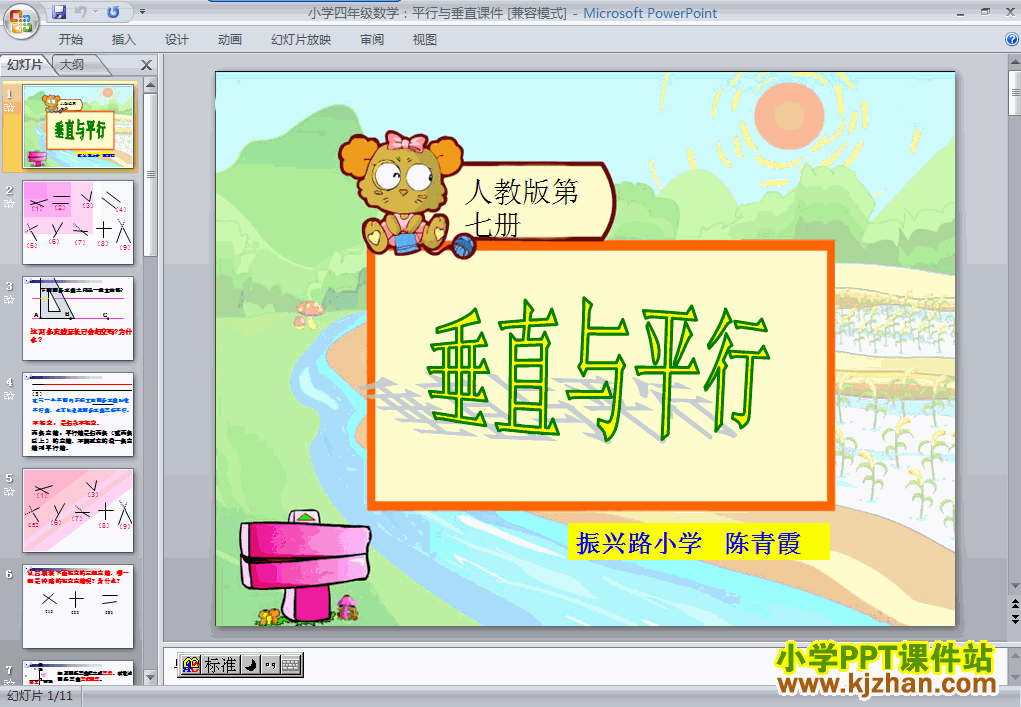
Task: Toggle IME half/full-width moon icon
Action: 251,665
